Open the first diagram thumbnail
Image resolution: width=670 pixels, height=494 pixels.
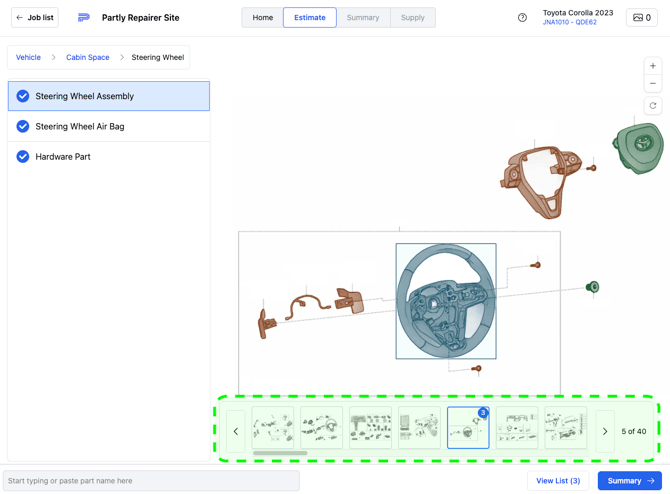click(273, 427)
